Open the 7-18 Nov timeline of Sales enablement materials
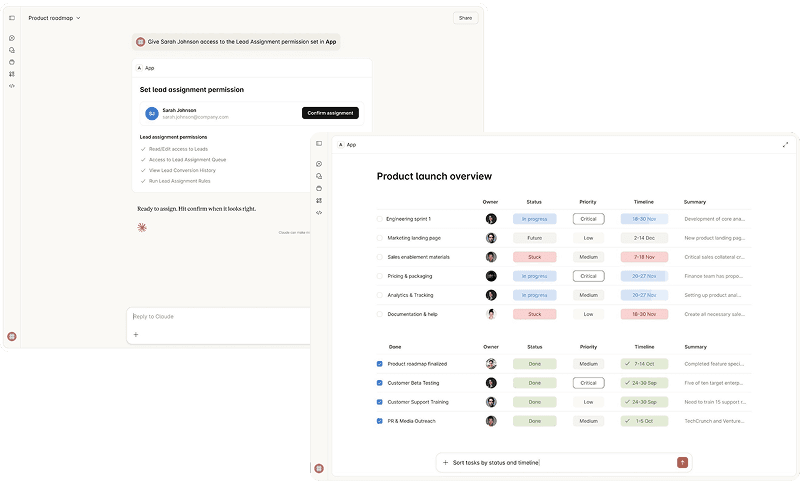 pyautogui.click(x=644, y=257)
